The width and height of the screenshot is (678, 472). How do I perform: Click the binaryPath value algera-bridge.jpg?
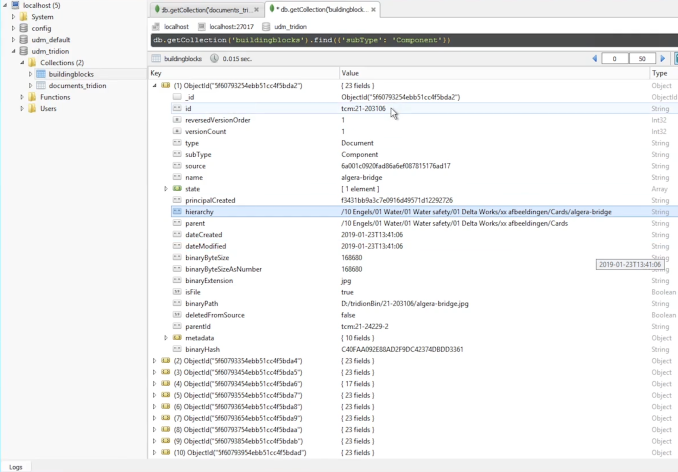404,303
